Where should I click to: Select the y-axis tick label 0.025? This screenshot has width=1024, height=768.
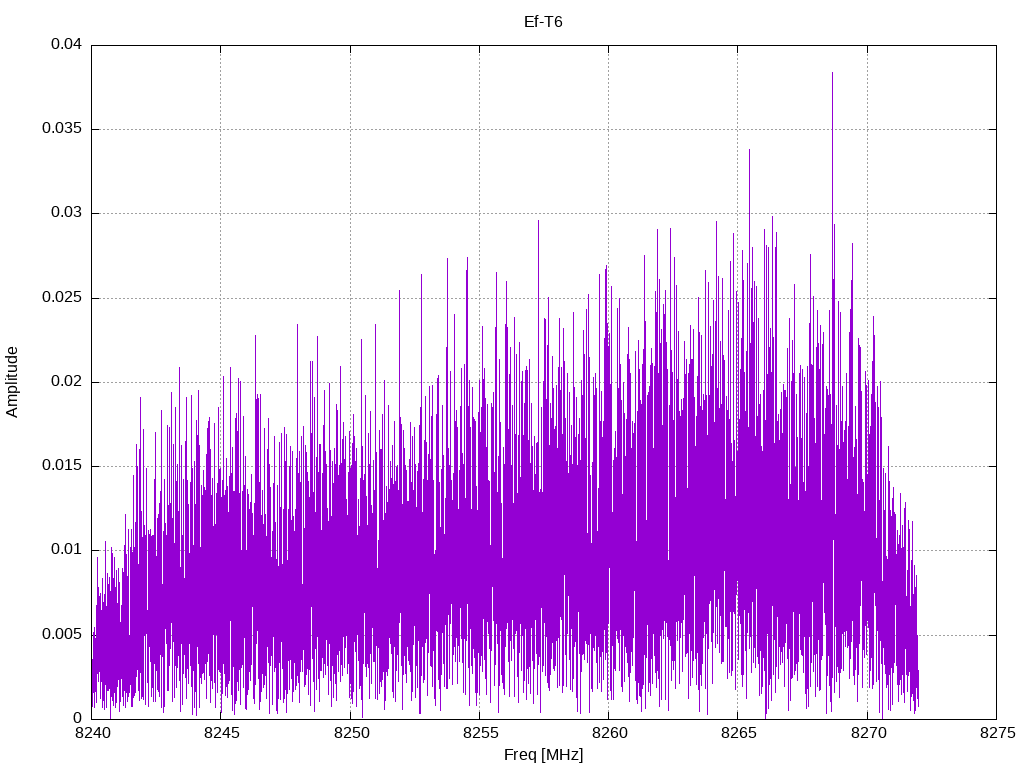pyautogui.click(x=62, y=298)
